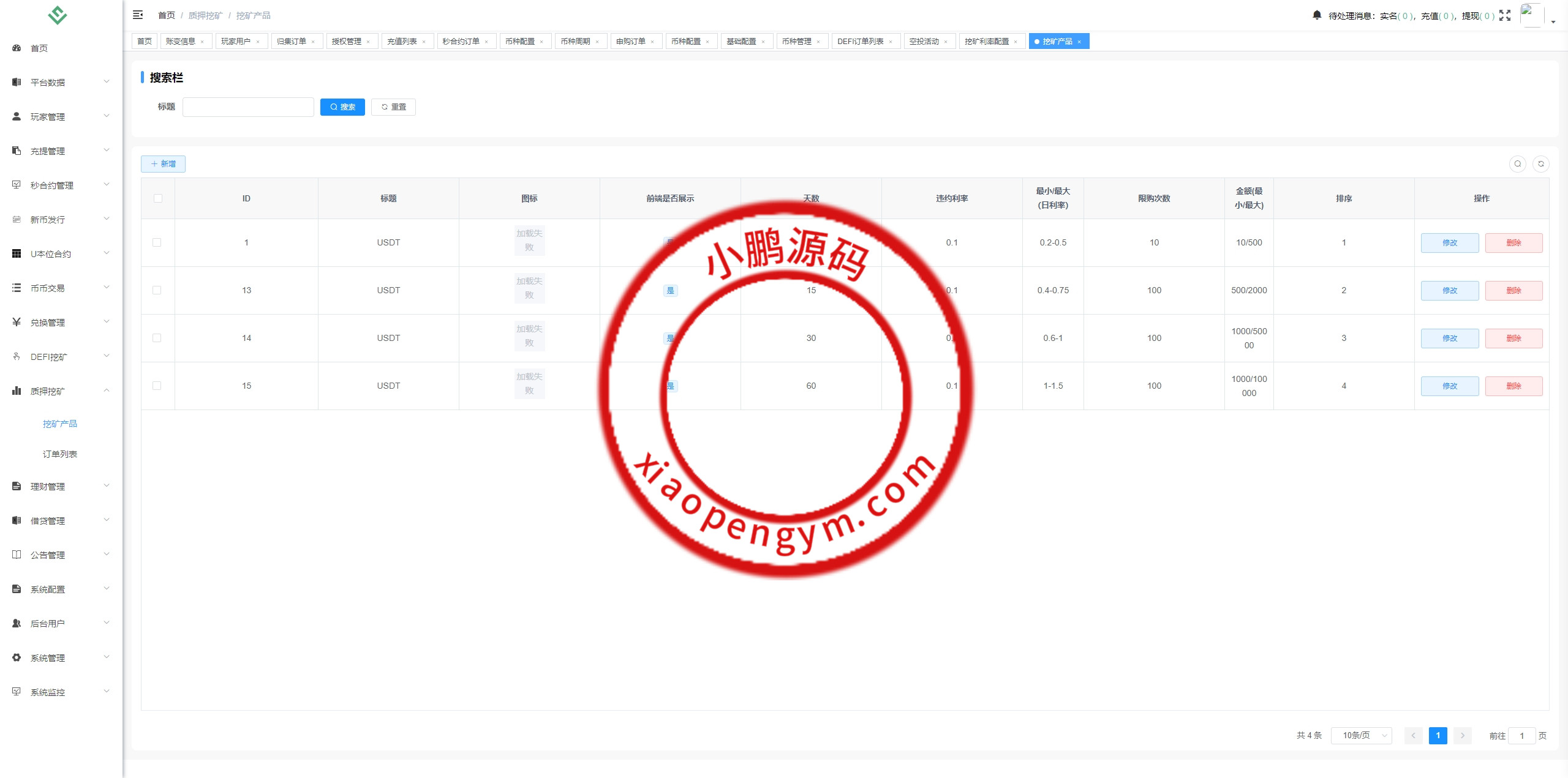Switch to the 挖矿利率配置 tab
This screenshot has width=1568, height=778.
(x=986, y=41)
